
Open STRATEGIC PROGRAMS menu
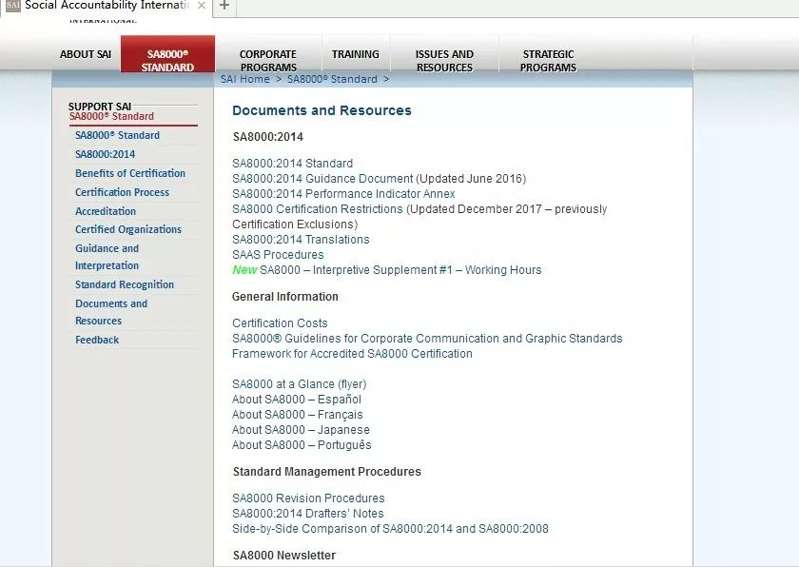tap(548, 60)
